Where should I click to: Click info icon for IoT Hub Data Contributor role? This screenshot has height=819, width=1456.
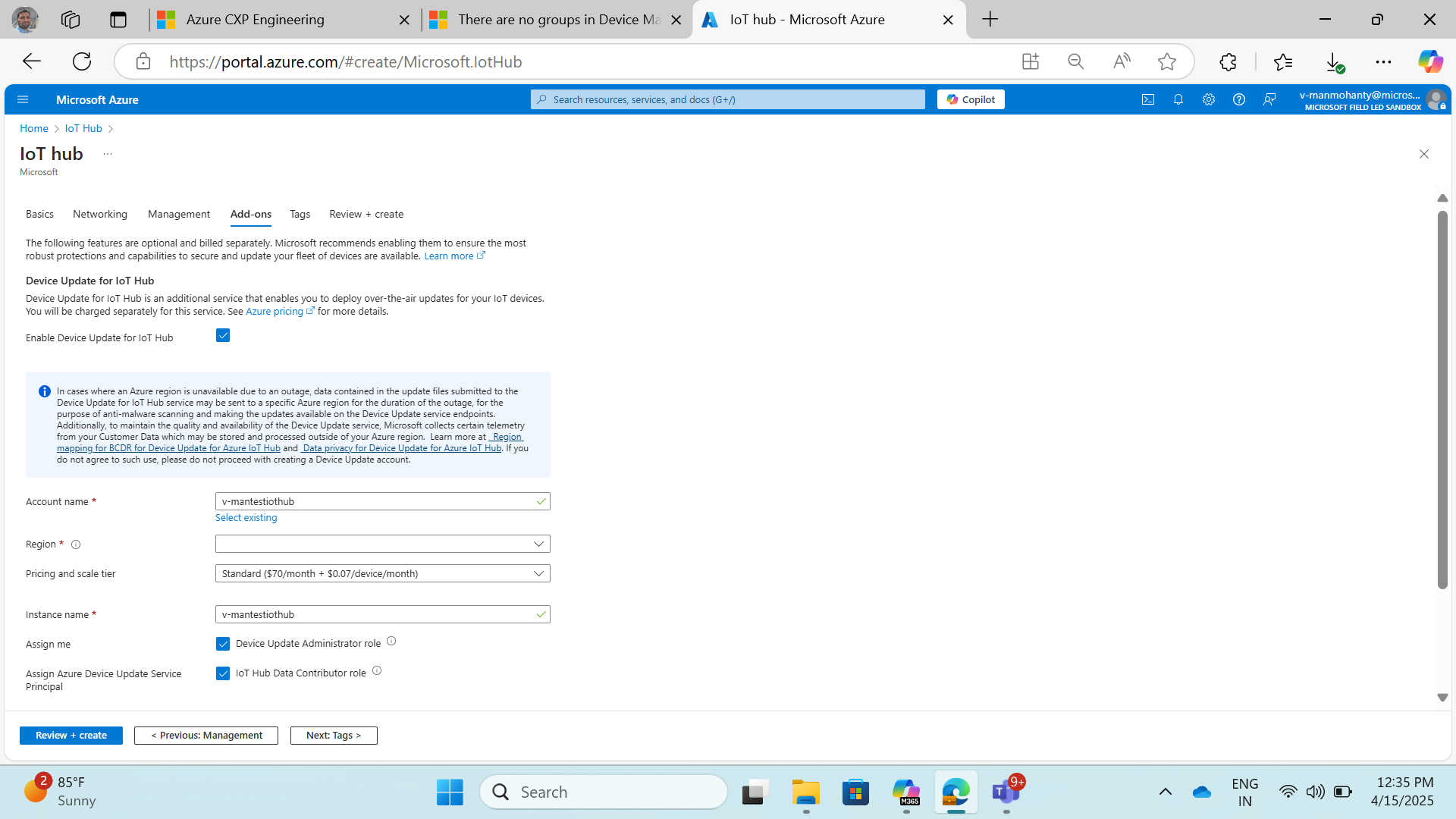click(377, 671)
